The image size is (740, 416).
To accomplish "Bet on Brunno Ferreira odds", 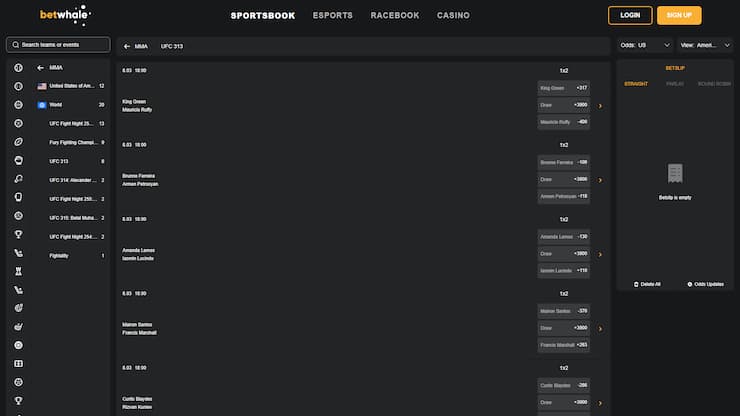I will pyautogui.click(x=563, y=162).
